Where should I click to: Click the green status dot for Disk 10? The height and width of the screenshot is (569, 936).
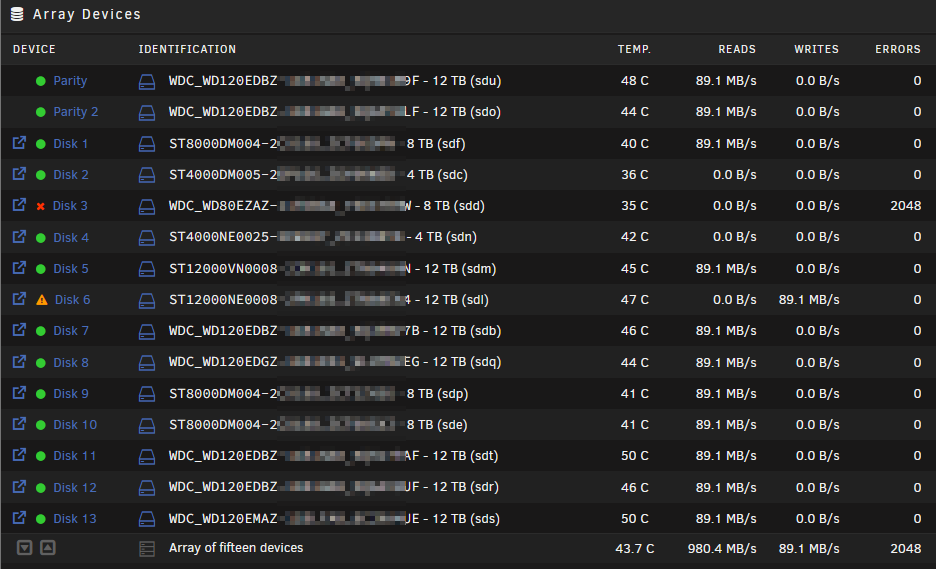click(x=41, y=425)
